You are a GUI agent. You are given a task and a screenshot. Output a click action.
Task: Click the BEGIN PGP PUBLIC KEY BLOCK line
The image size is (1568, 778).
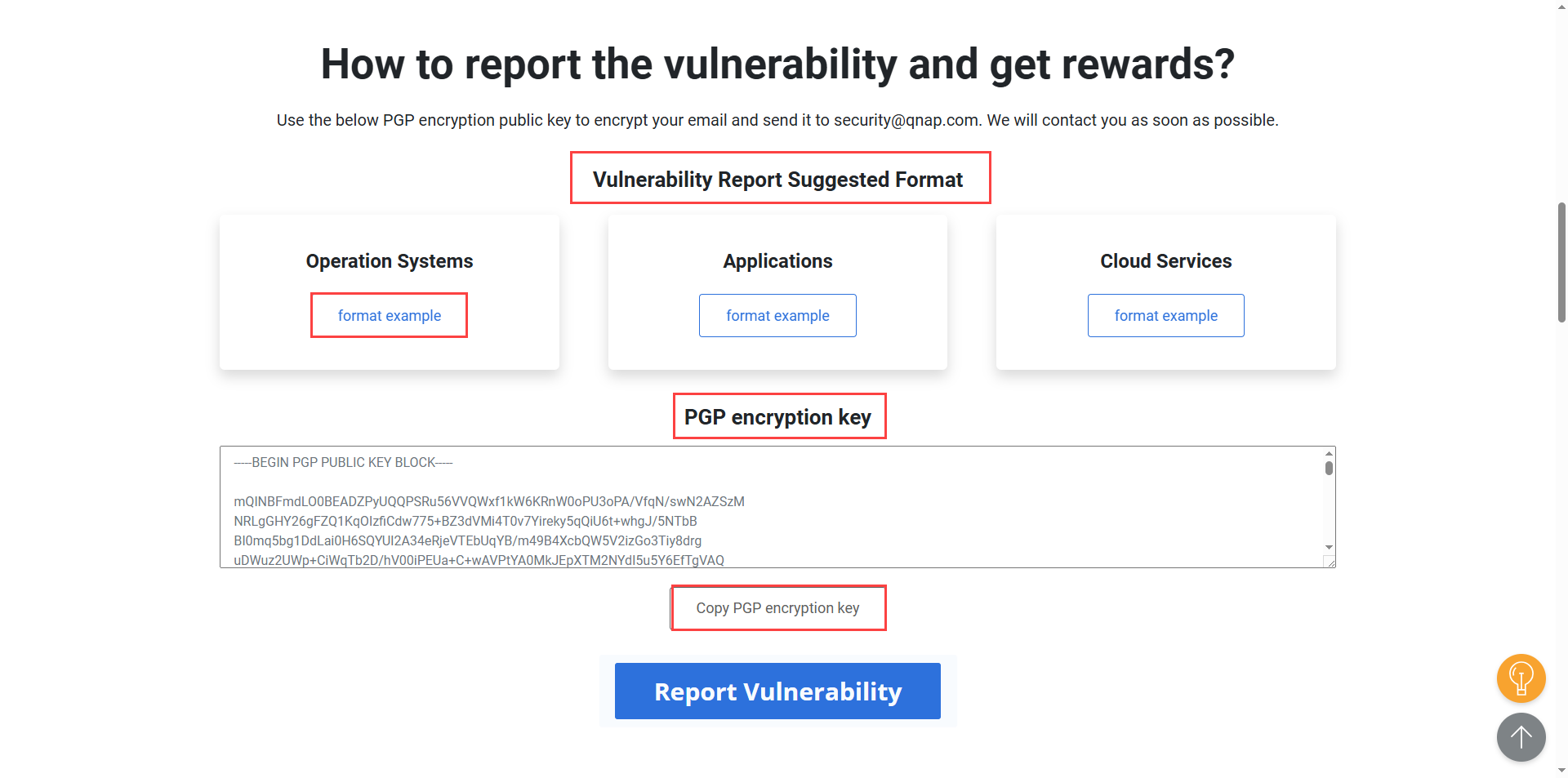coord(343,463)
